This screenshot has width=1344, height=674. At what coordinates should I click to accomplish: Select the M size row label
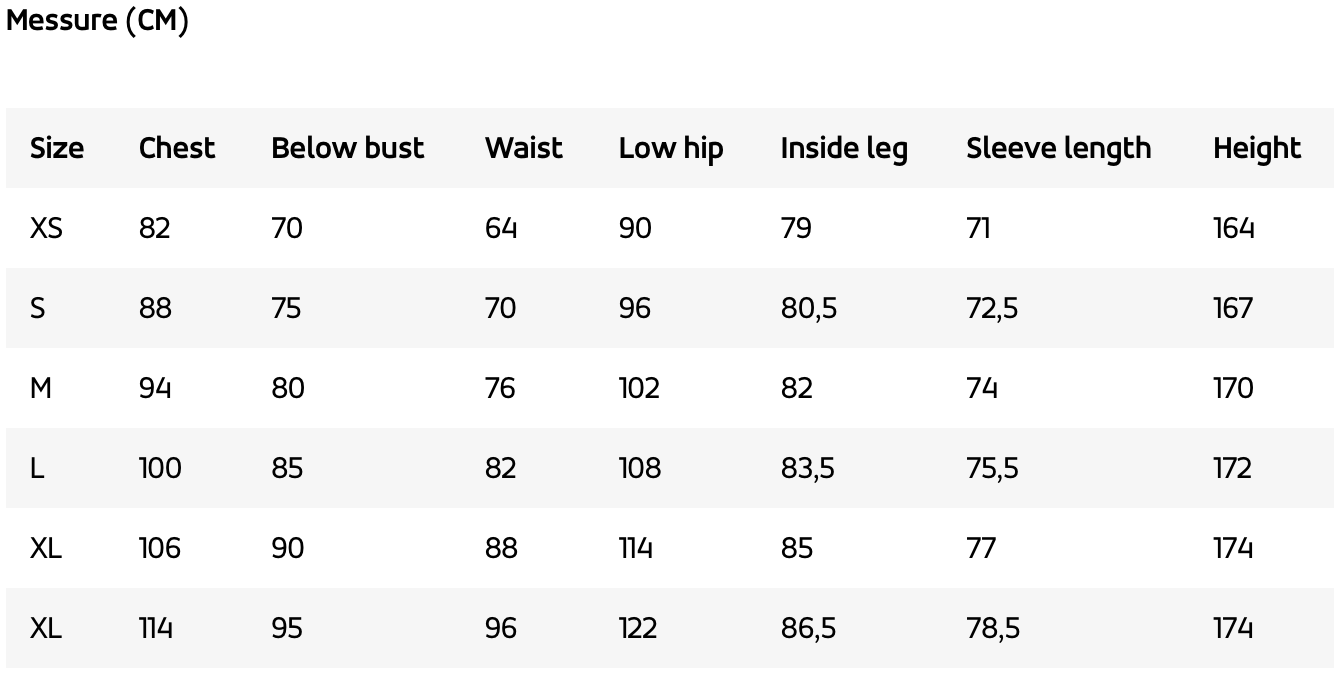coord(41,388)
